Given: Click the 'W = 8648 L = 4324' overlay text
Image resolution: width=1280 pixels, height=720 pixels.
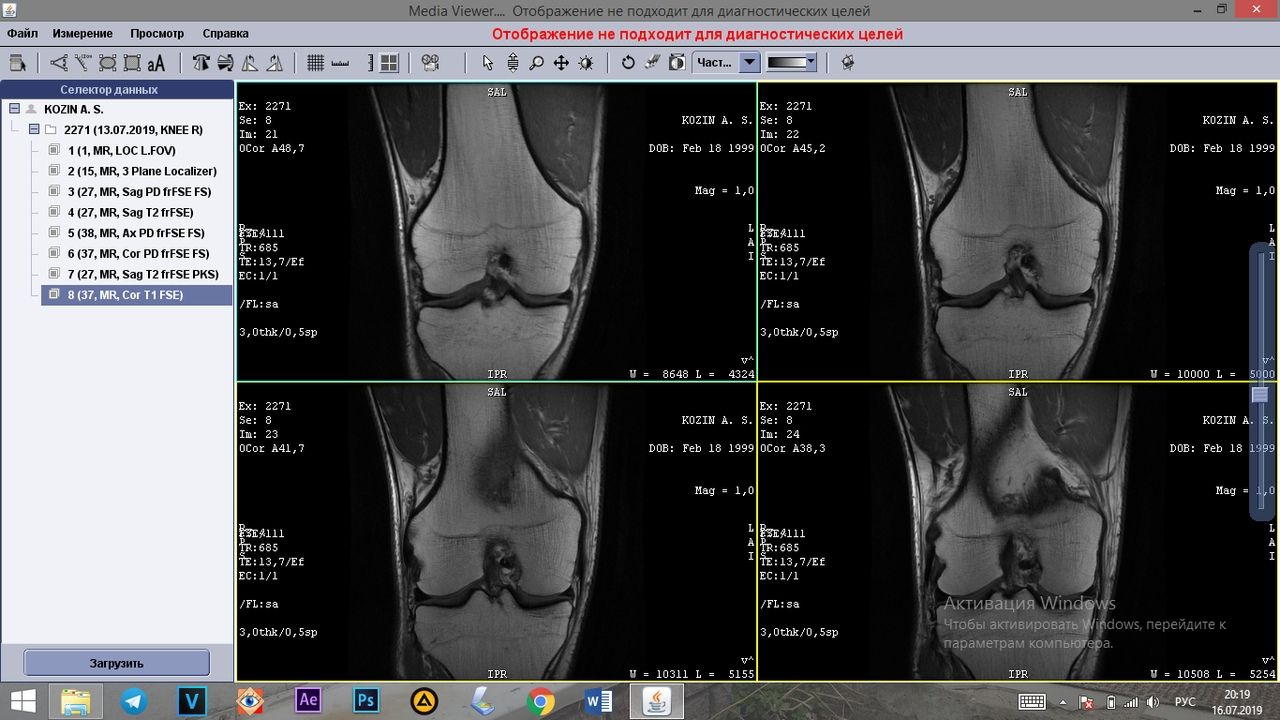Looking at the screenshot, I should (691, 374).
